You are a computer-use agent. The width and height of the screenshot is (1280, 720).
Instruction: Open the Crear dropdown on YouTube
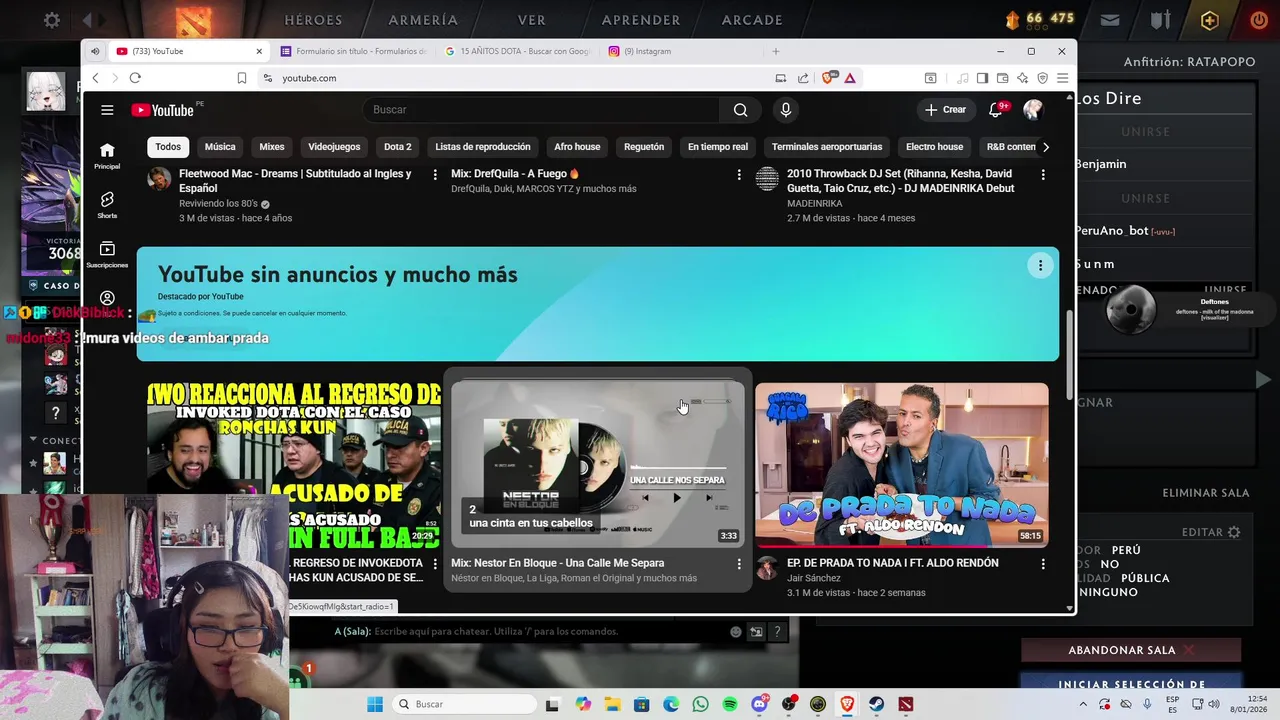945,110
